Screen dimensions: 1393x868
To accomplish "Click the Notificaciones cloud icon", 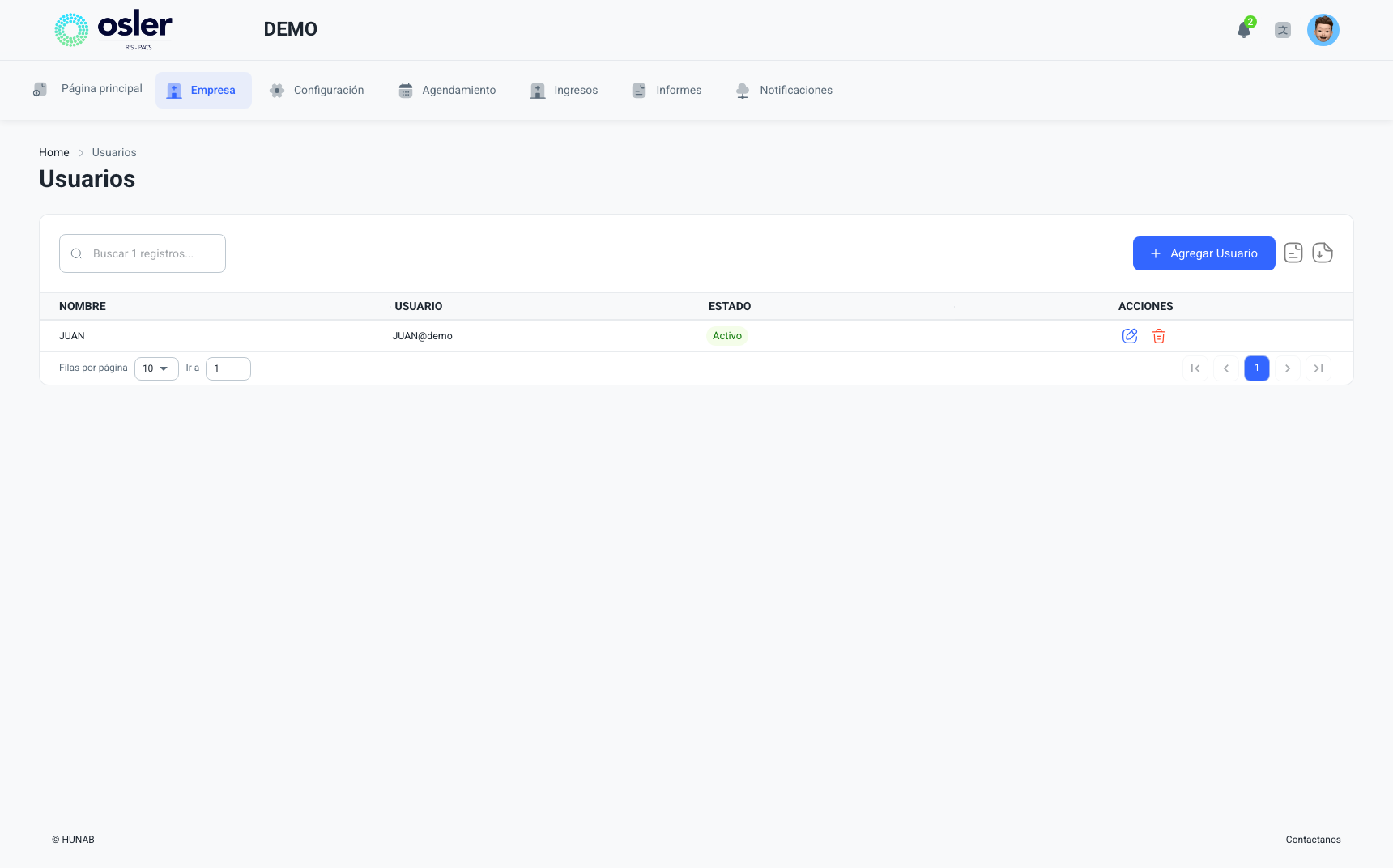I will (743, 91).
